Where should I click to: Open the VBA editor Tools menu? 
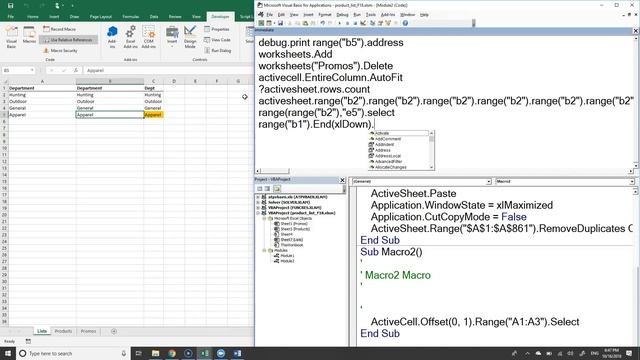371,15
